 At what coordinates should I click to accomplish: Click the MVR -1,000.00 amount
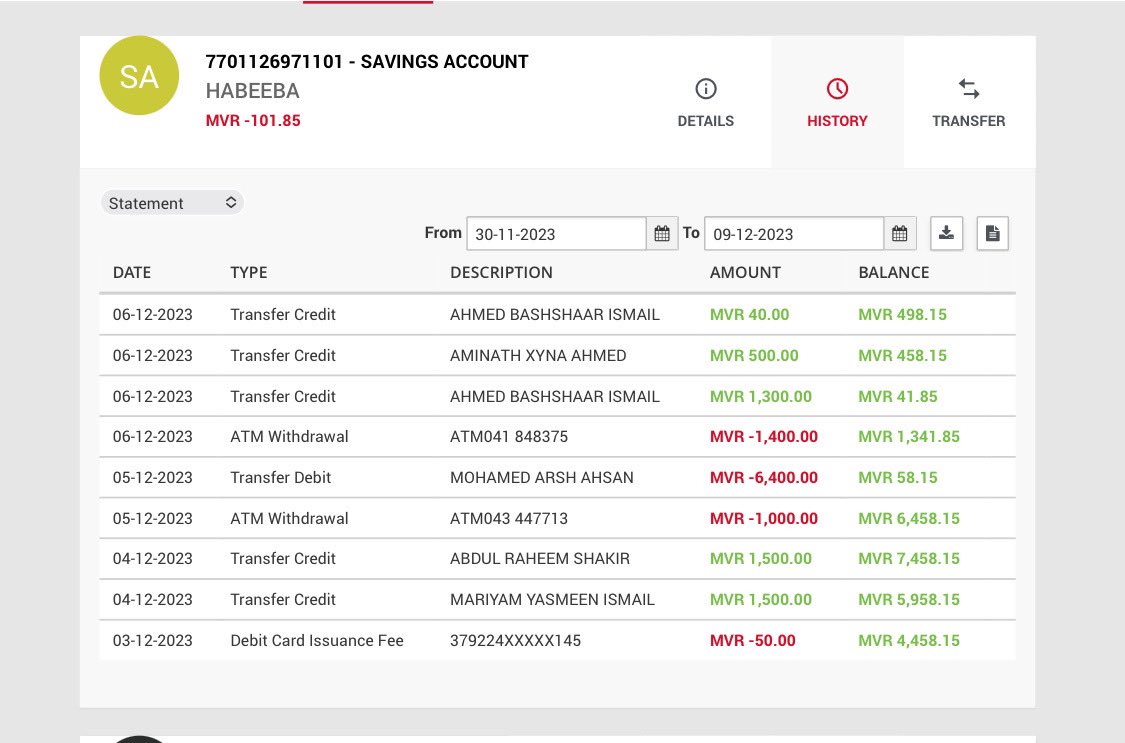pyautogui.click(x=764, y=519)
